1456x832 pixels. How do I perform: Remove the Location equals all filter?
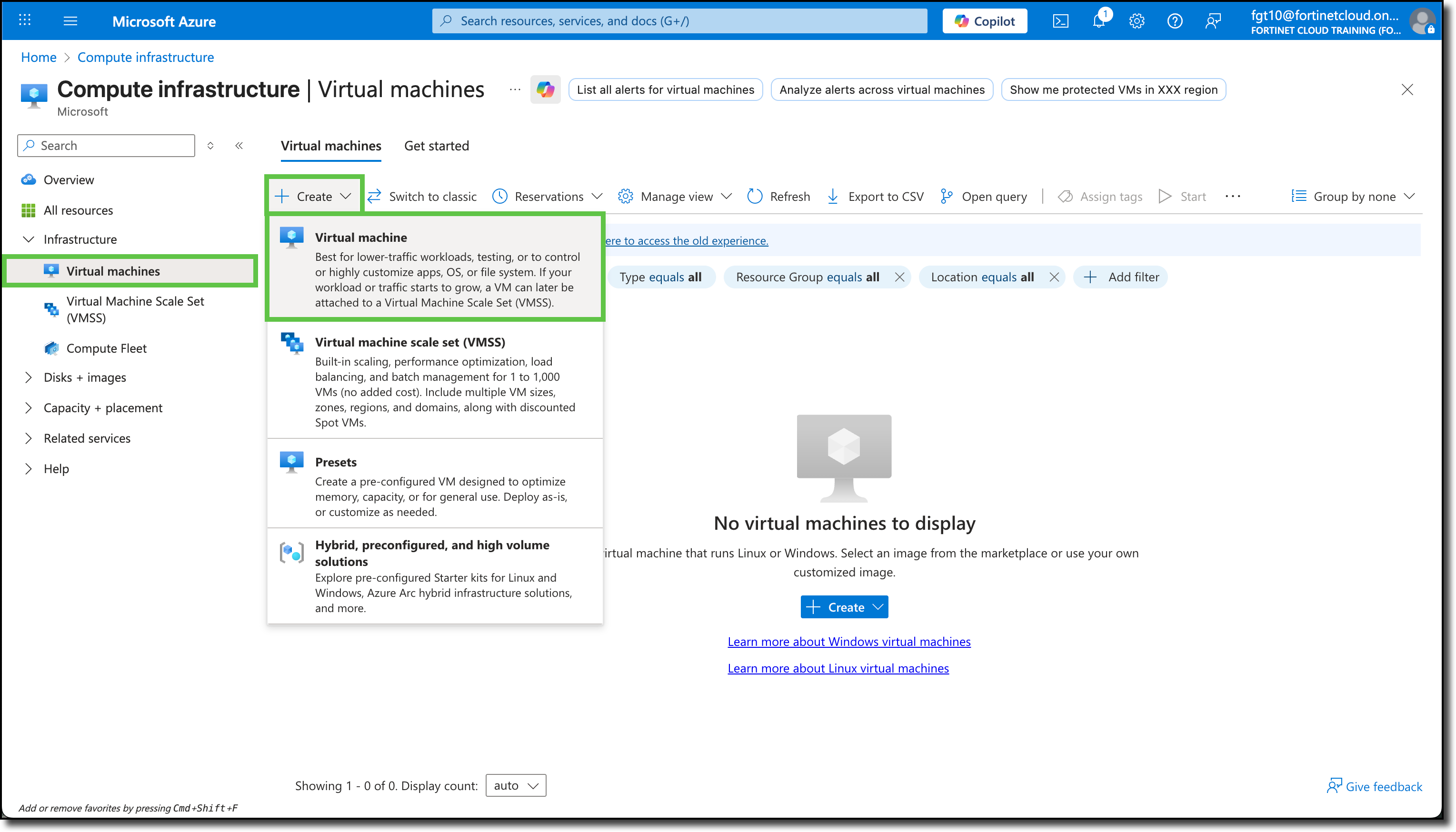[x=1054, y=277]
